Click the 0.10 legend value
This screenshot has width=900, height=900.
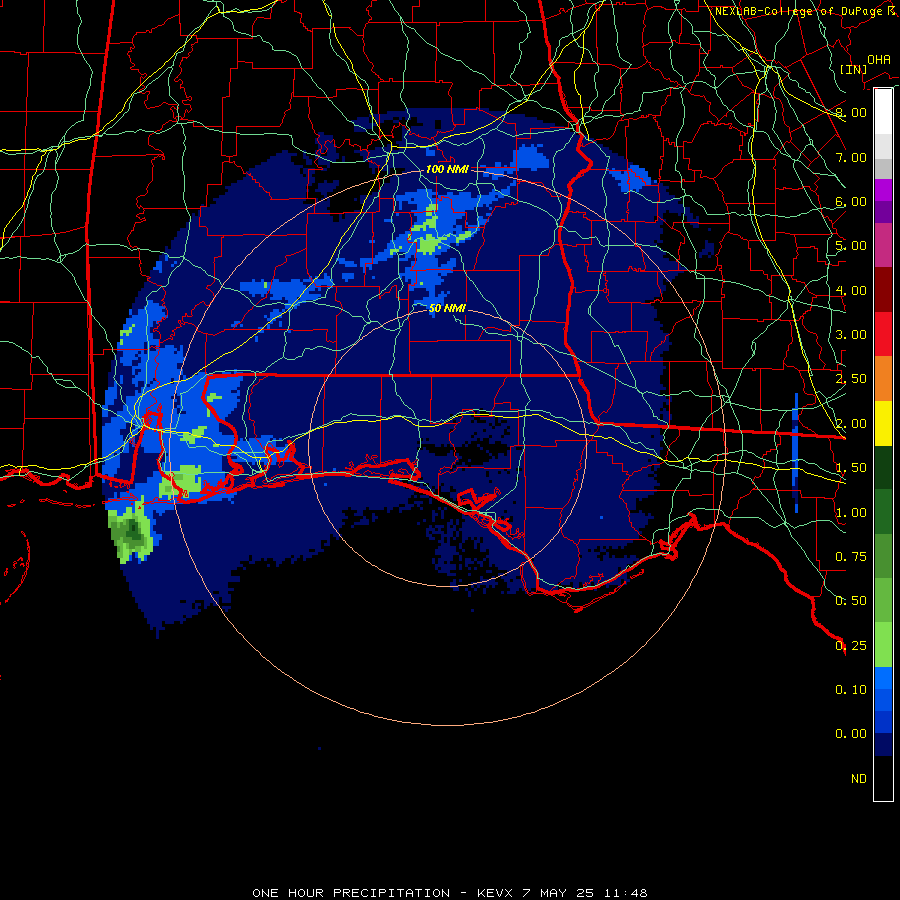pyautogui.click(x=851, y=690)
